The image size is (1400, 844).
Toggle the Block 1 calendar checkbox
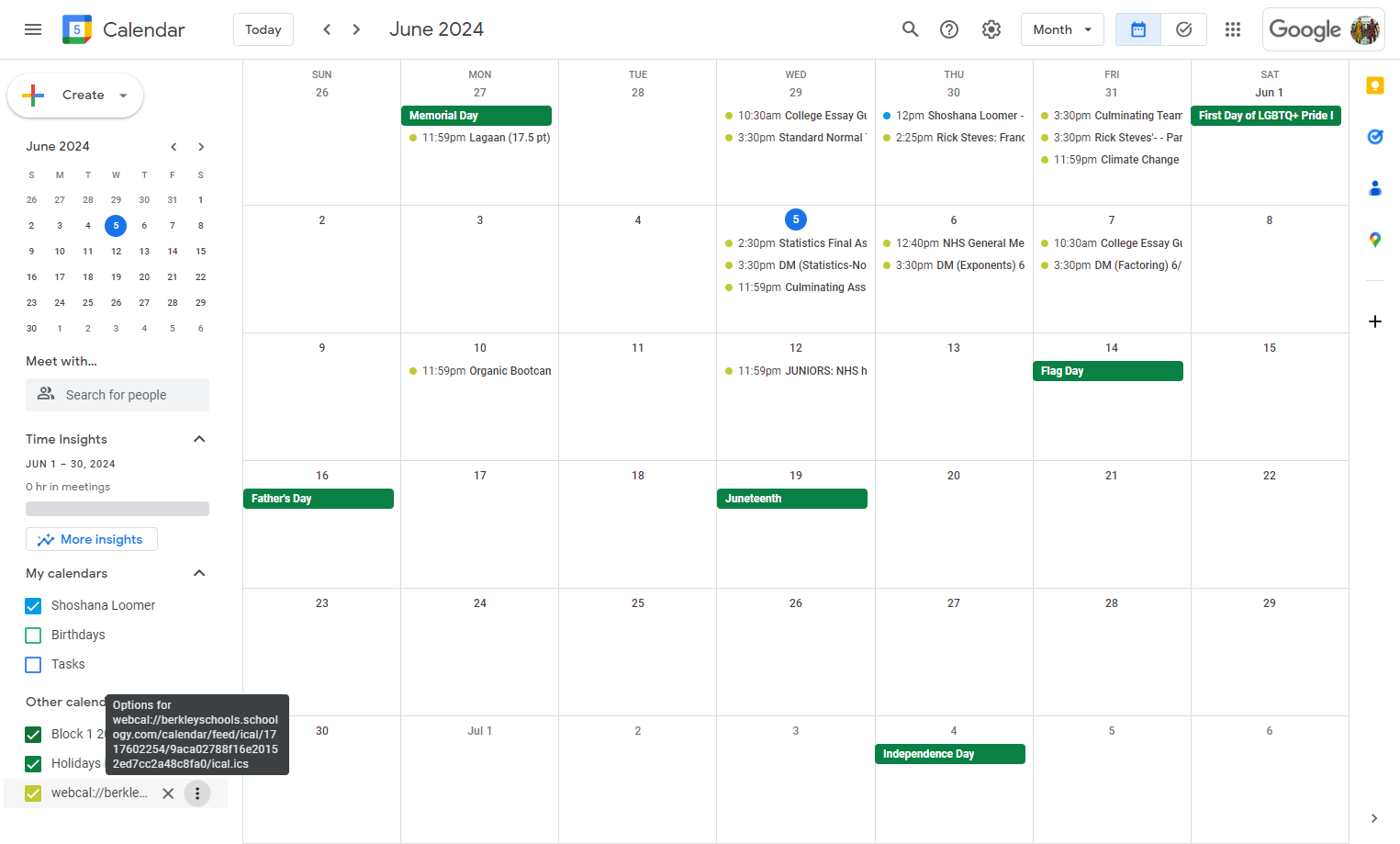coord(33,735)
